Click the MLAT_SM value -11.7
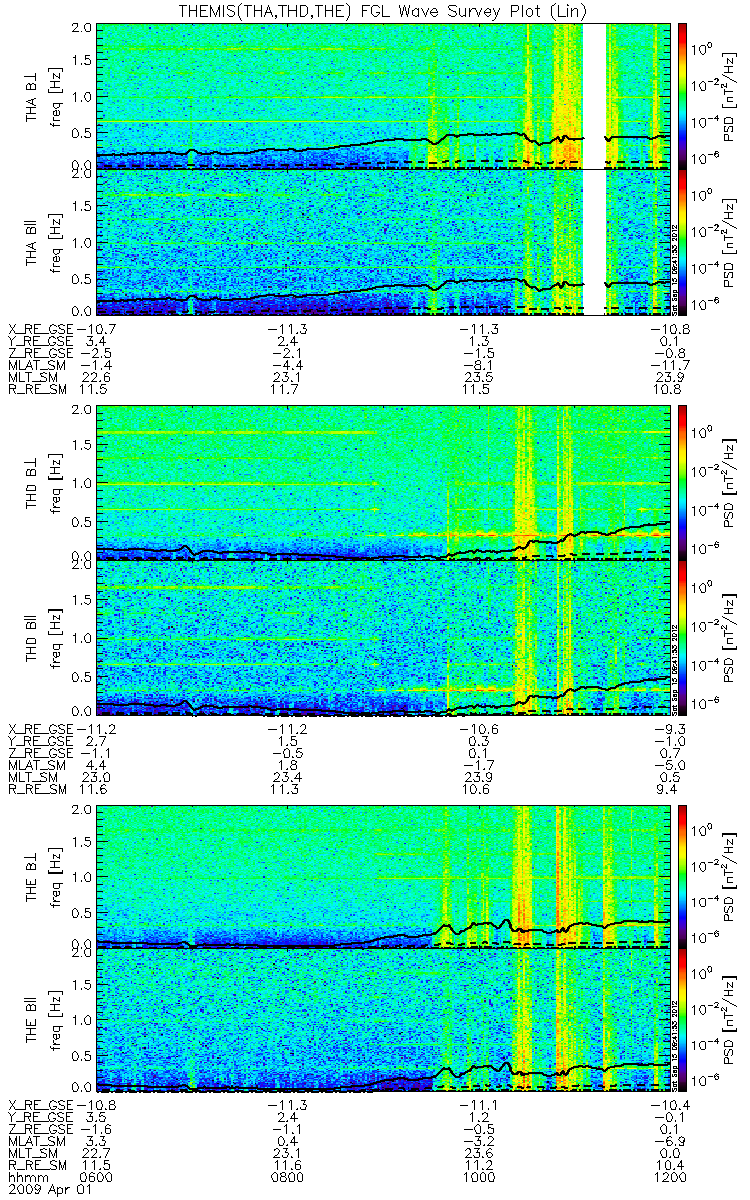The width and height of the screenshot is (750, 1200). 671,367
